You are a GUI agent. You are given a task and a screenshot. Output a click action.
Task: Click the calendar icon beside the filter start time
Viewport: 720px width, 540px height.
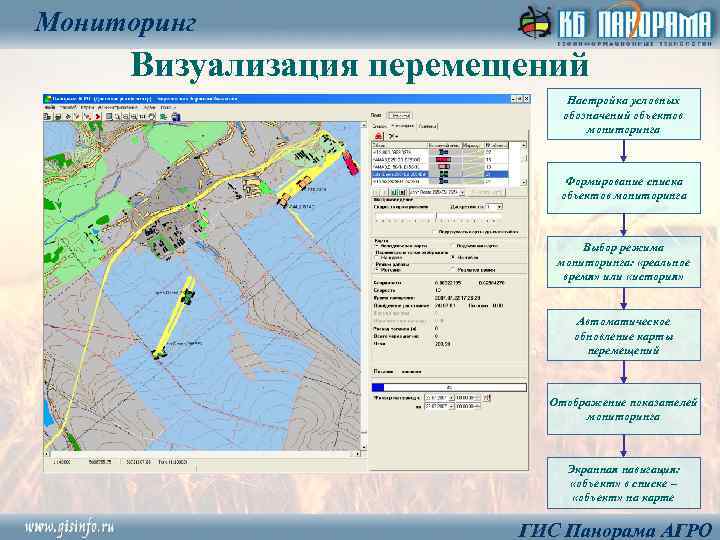[487, 398]
